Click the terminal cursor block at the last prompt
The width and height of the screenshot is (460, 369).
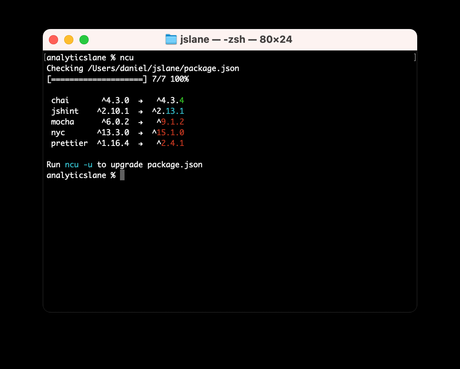(x=122, y=175)
